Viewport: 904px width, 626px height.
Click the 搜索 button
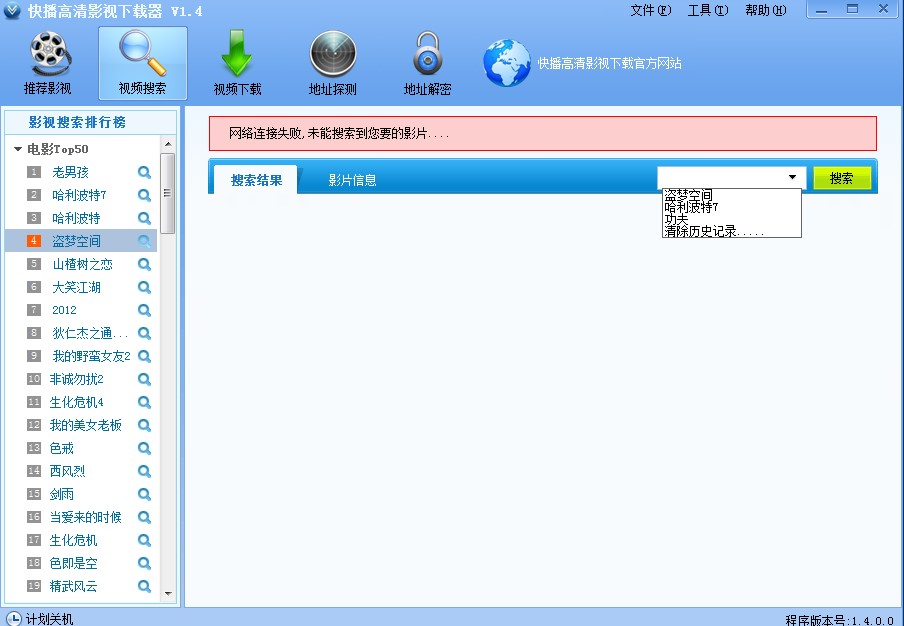841,177
